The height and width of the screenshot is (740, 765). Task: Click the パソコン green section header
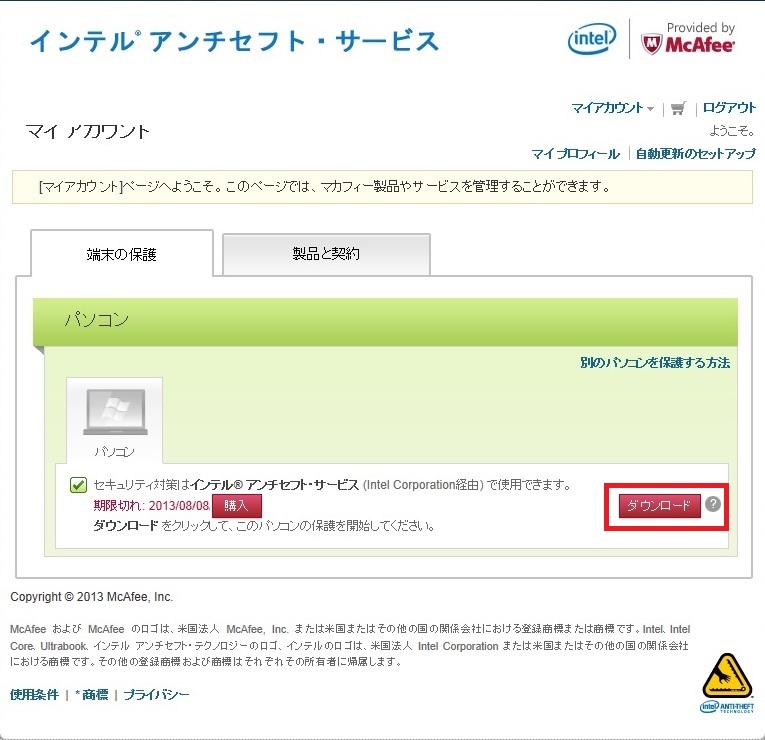coord(385,322)
